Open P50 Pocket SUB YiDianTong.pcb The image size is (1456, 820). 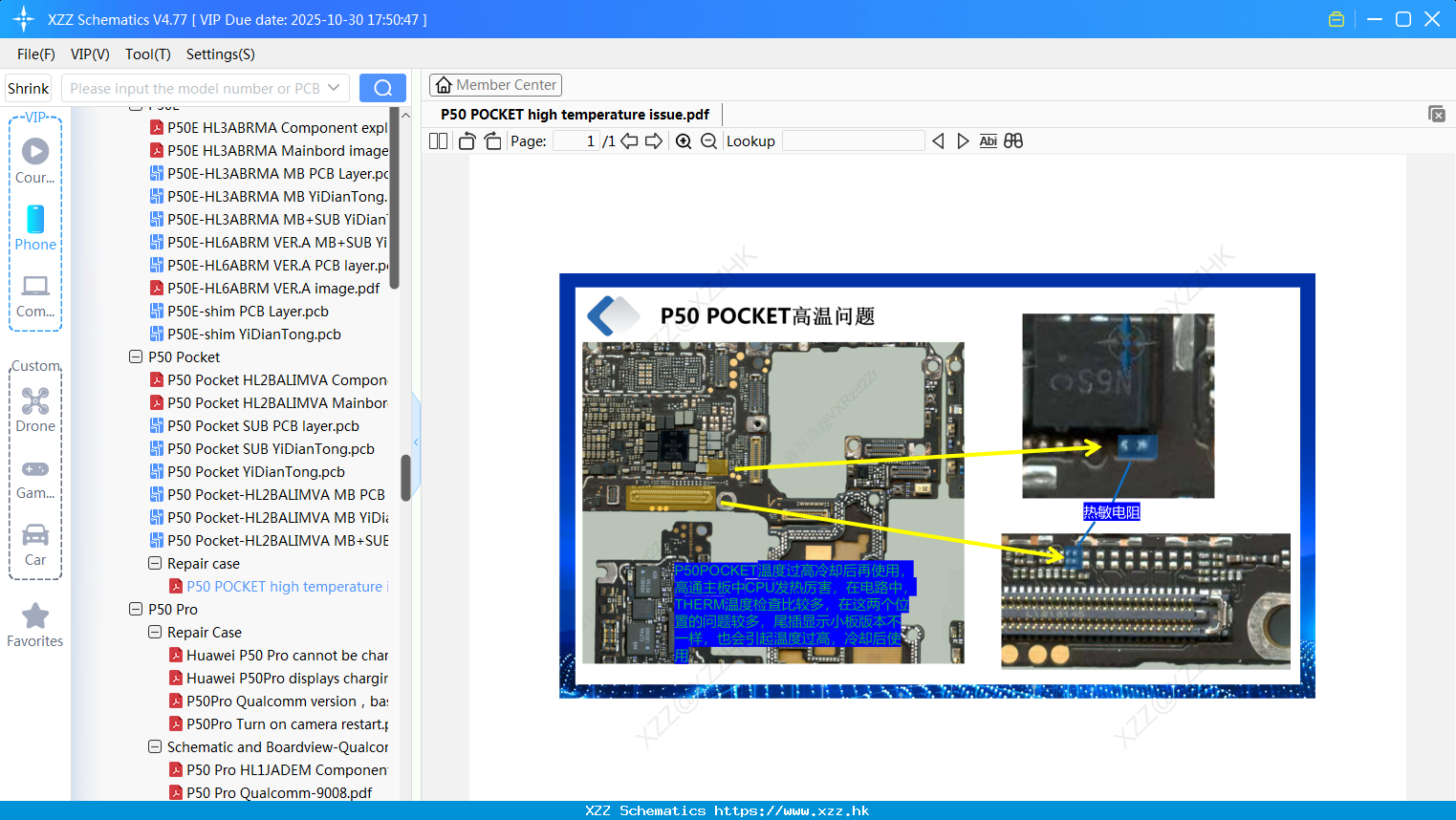262,448
